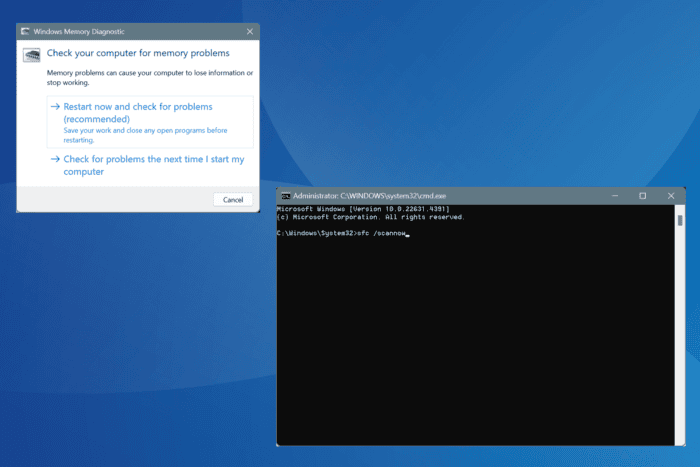700x467 pixels.
Task: Click the arrow beside next-time check option
Action: coord(55,159)
